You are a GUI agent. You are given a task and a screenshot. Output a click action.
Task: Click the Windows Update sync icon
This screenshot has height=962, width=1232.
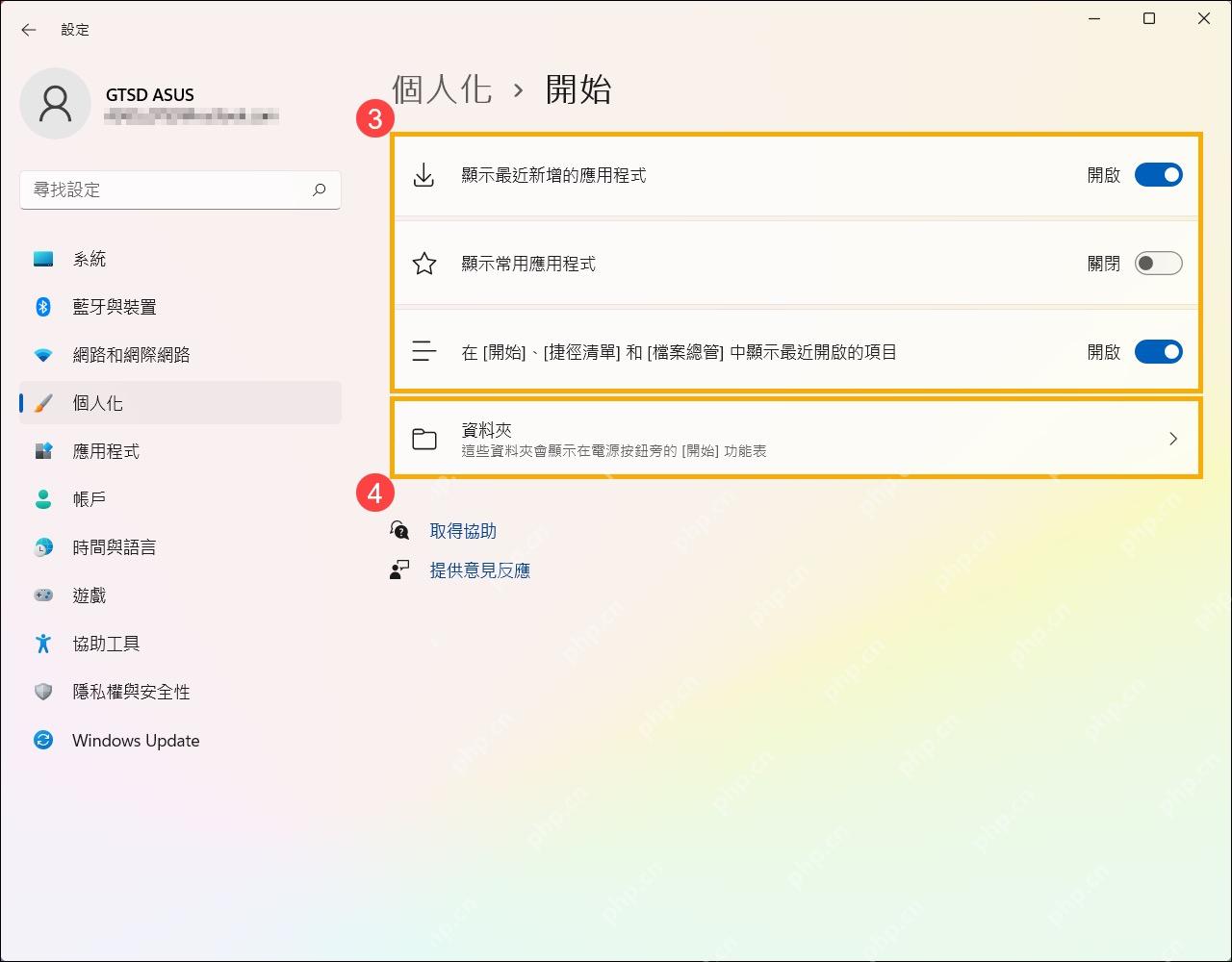[x=43, y=740]
